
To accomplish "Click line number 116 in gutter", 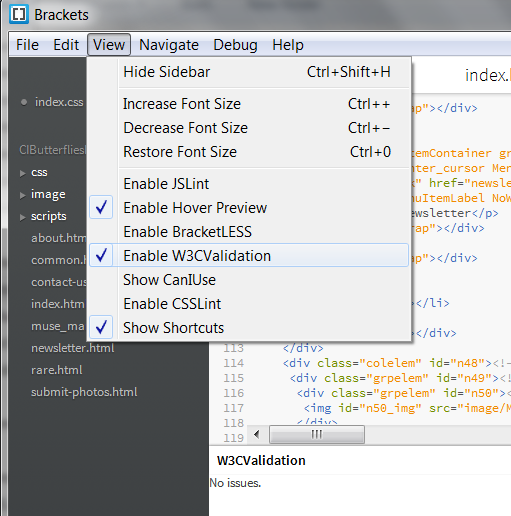I will pos(233,393).
